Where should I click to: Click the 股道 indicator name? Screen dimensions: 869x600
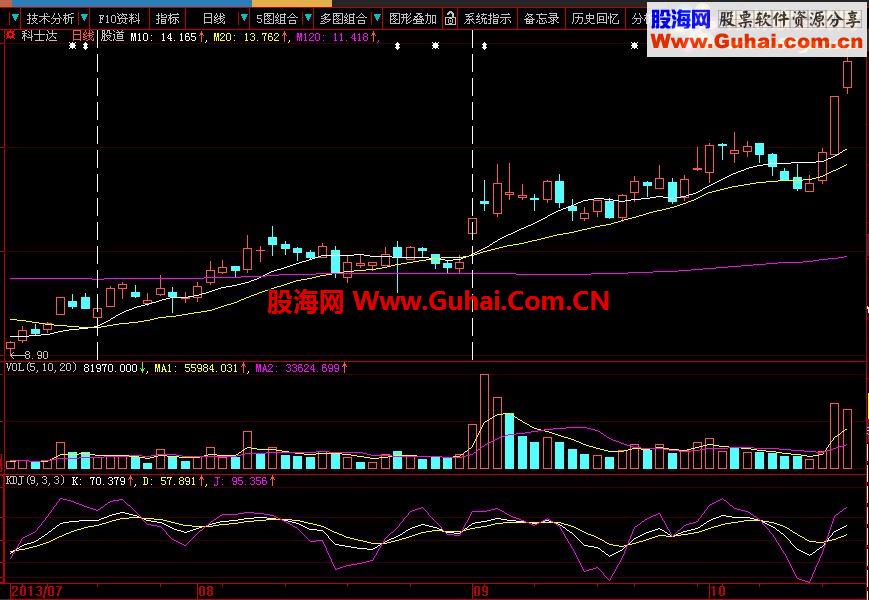click(x=113, y=37)
